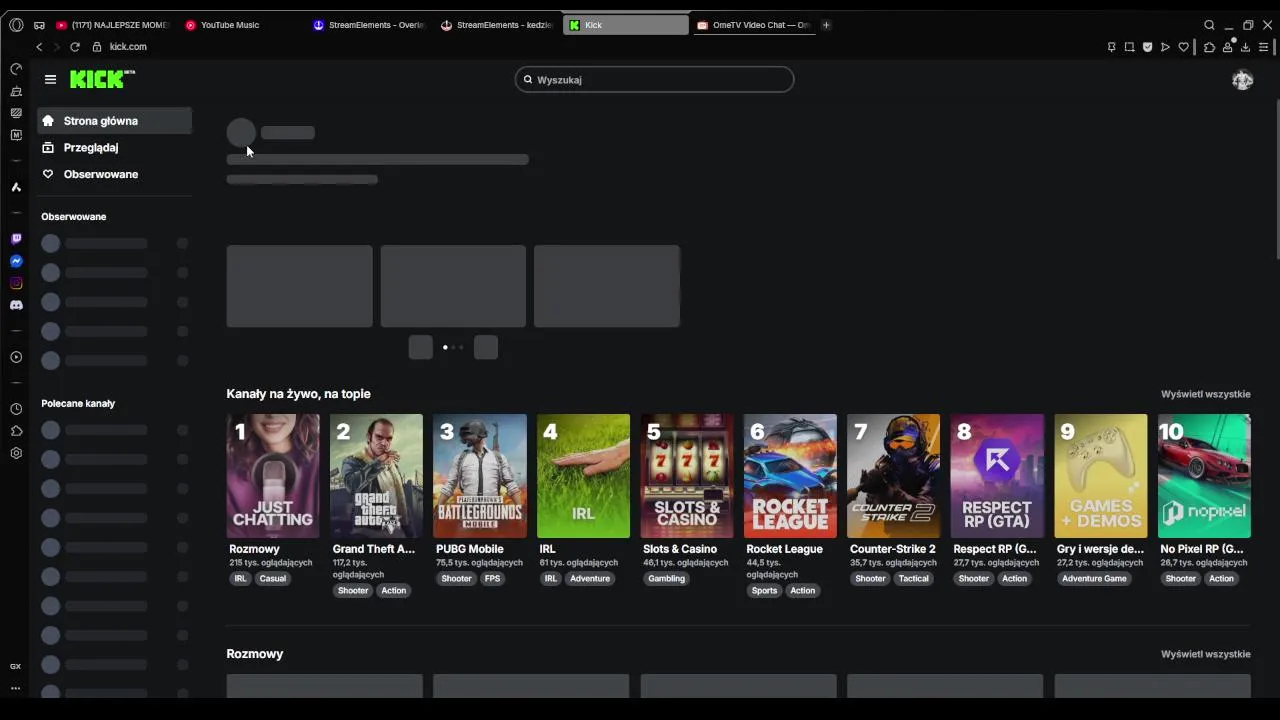Viewport: 1280px width, 720px height.
Task: Click the FPS tag under PUBG Mobile
Action: coord(492,579)
